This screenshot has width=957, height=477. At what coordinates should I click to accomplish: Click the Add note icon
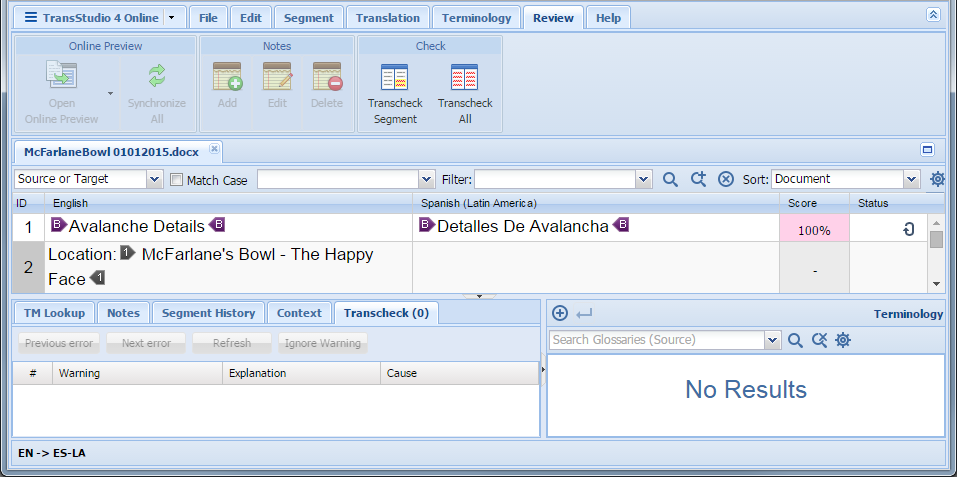(x=227, y=76)
